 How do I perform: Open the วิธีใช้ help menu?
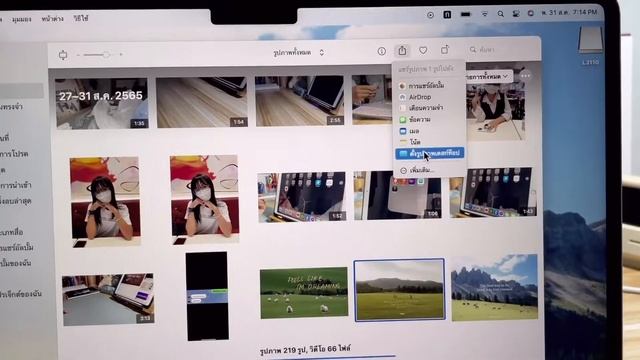(x=80, y=19)
